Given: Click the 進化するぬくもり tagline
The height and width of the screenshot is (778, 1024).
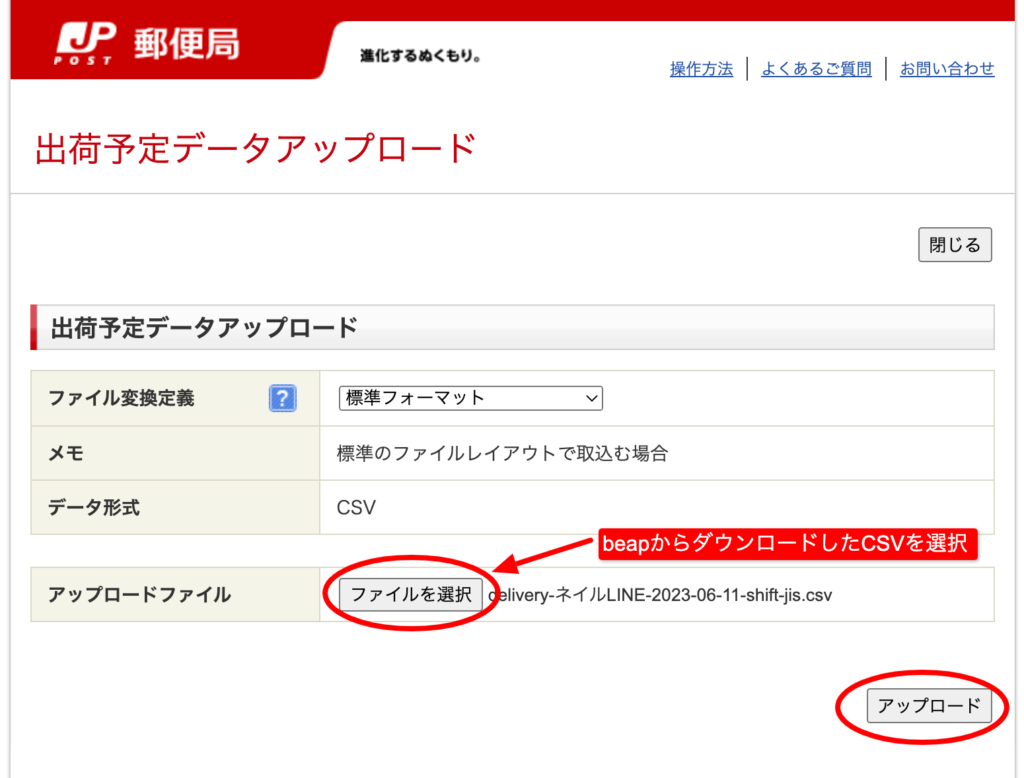Looking at the screenshot, I should coord(421,56).
